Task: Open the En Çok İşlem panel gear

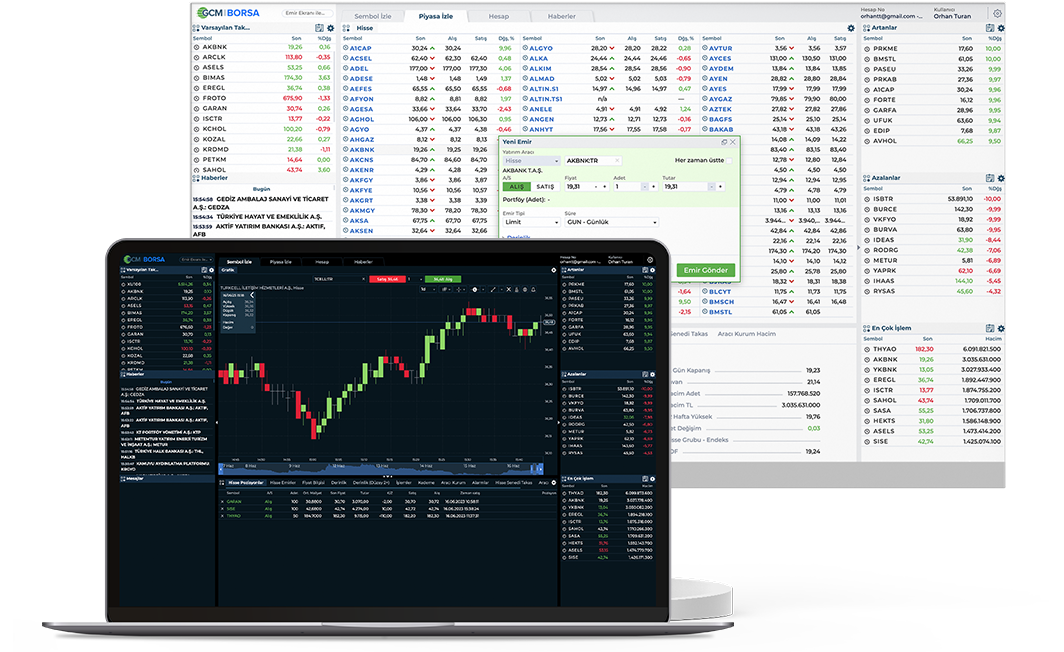Action: (1001, 328)
